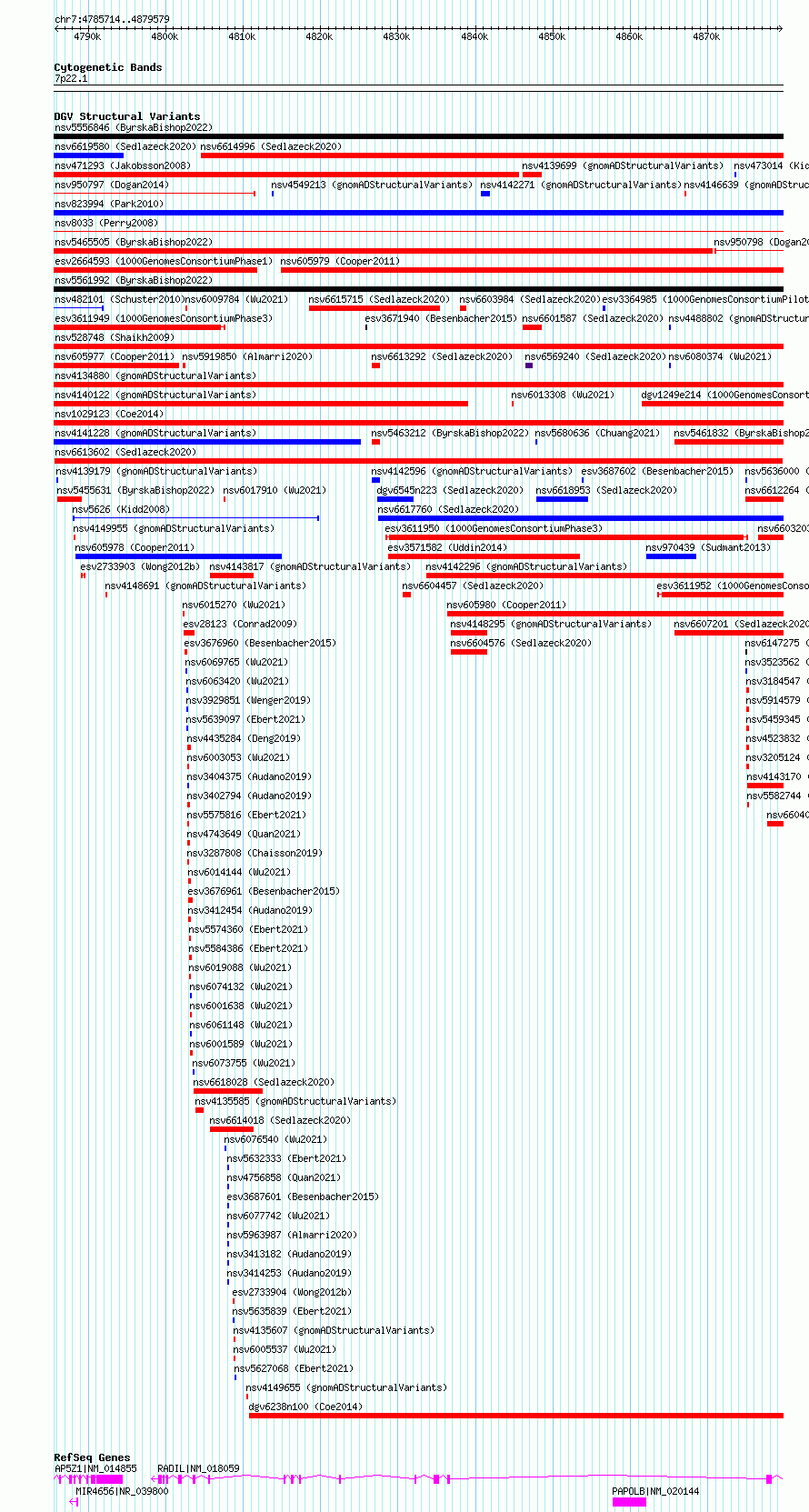Click nsv4549213 gnomADStructuralVariants label
The width and height of the screenshot is (809, 1512).
(x=372, y=185)
